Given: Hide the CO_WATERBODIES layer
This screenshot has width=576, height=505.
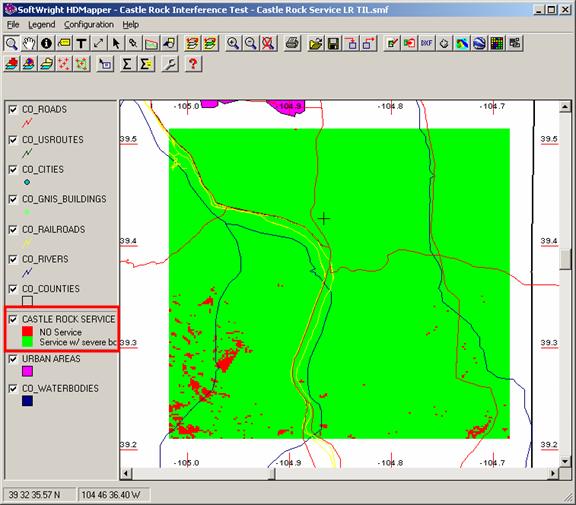Looking at the screenshot, I should 13,389.
